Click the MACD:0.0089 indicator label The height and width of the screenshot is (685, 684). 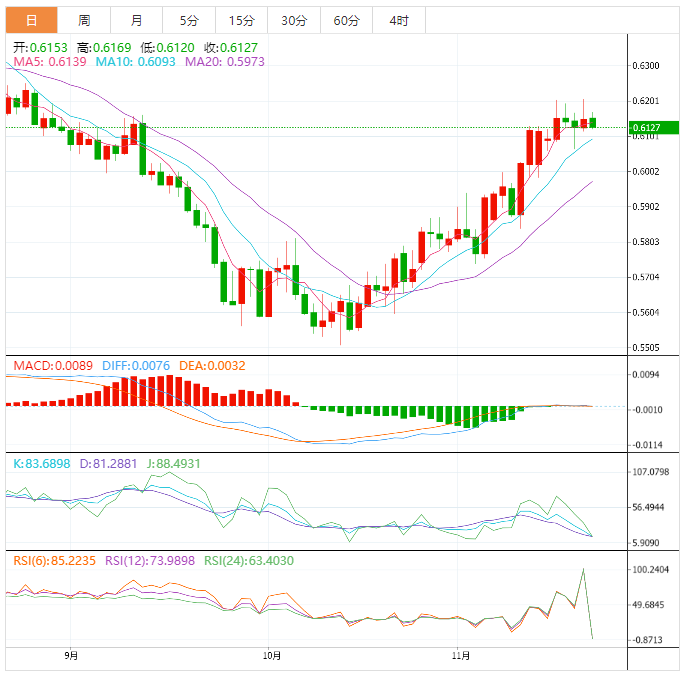[x=53, y=366]
